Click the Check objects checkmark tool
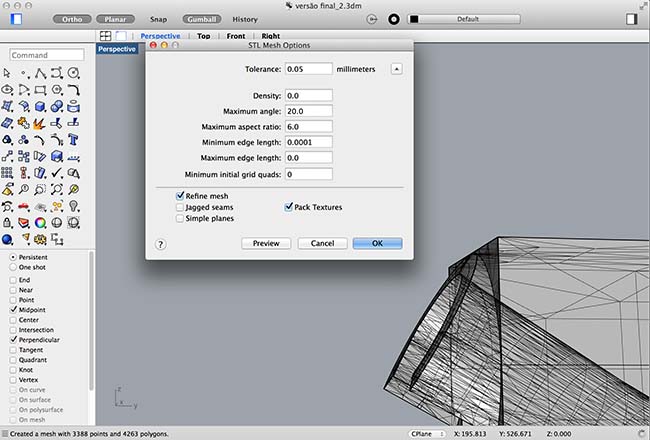 [x=57, y=173]
